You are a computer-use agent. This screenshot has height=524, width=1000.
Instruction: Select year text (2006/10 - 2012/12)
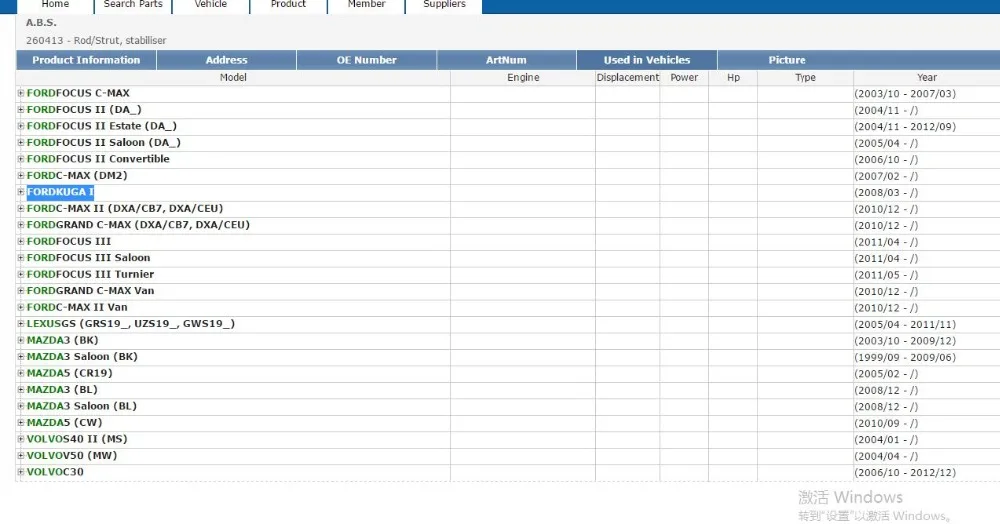click(x=905, y=473)
